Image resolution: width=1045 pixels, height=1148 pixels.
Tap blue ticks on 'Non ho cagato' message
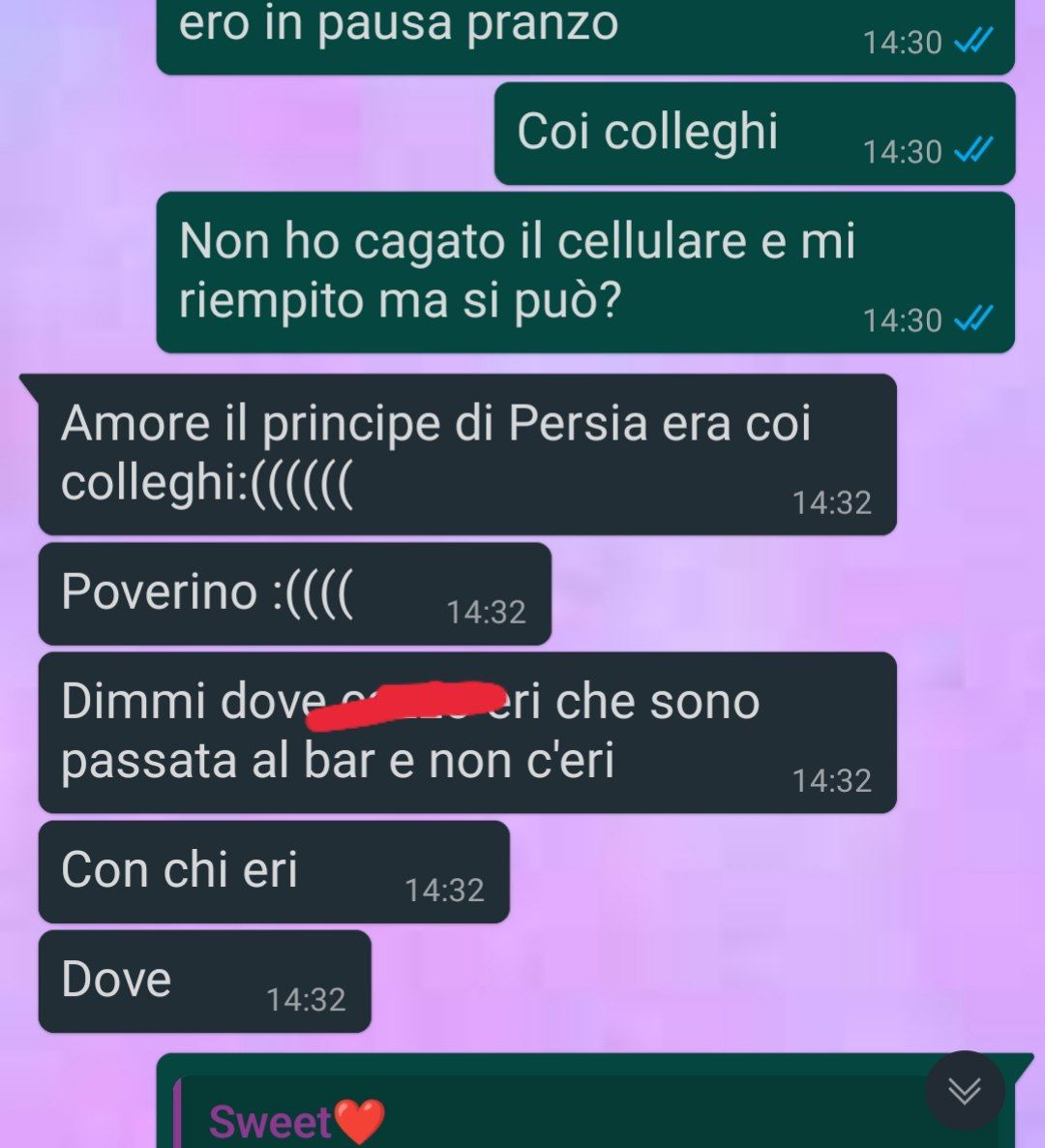coord(974,318)
